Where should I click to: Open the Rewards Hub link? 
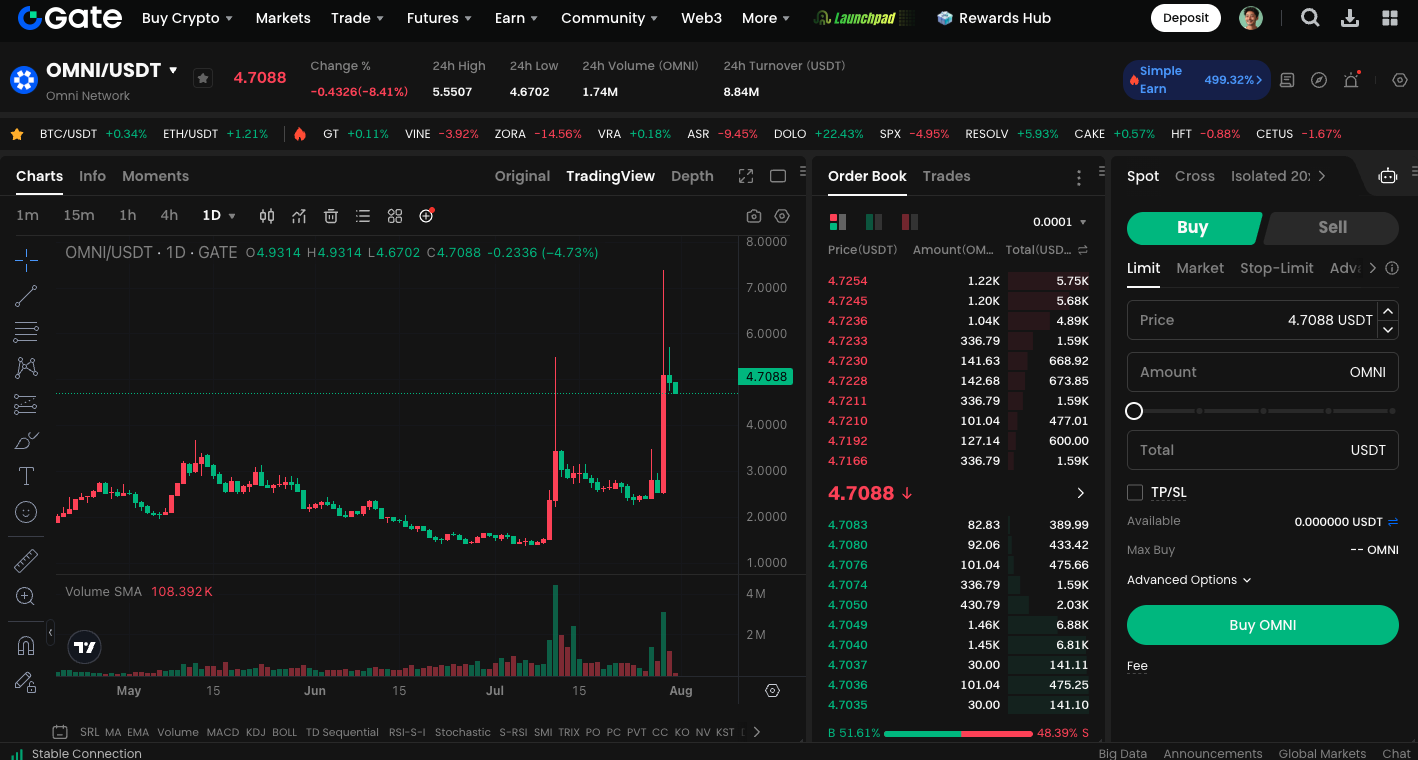point(994,18)
